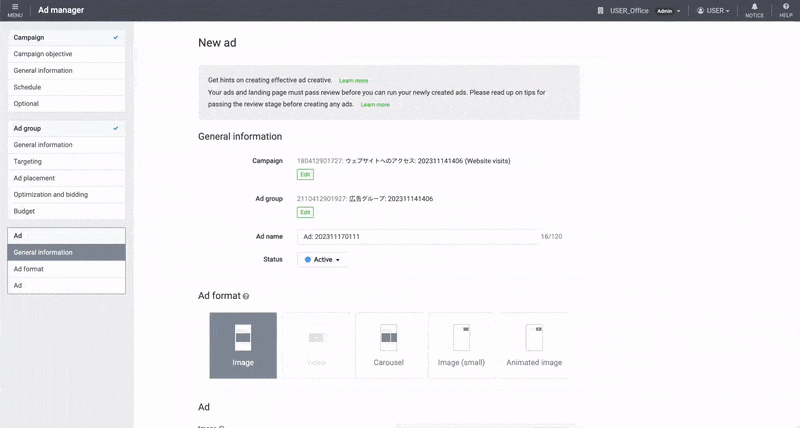Click Edit button under Ad group
This screenshot has width=800, height=428.
coord(305,212)
